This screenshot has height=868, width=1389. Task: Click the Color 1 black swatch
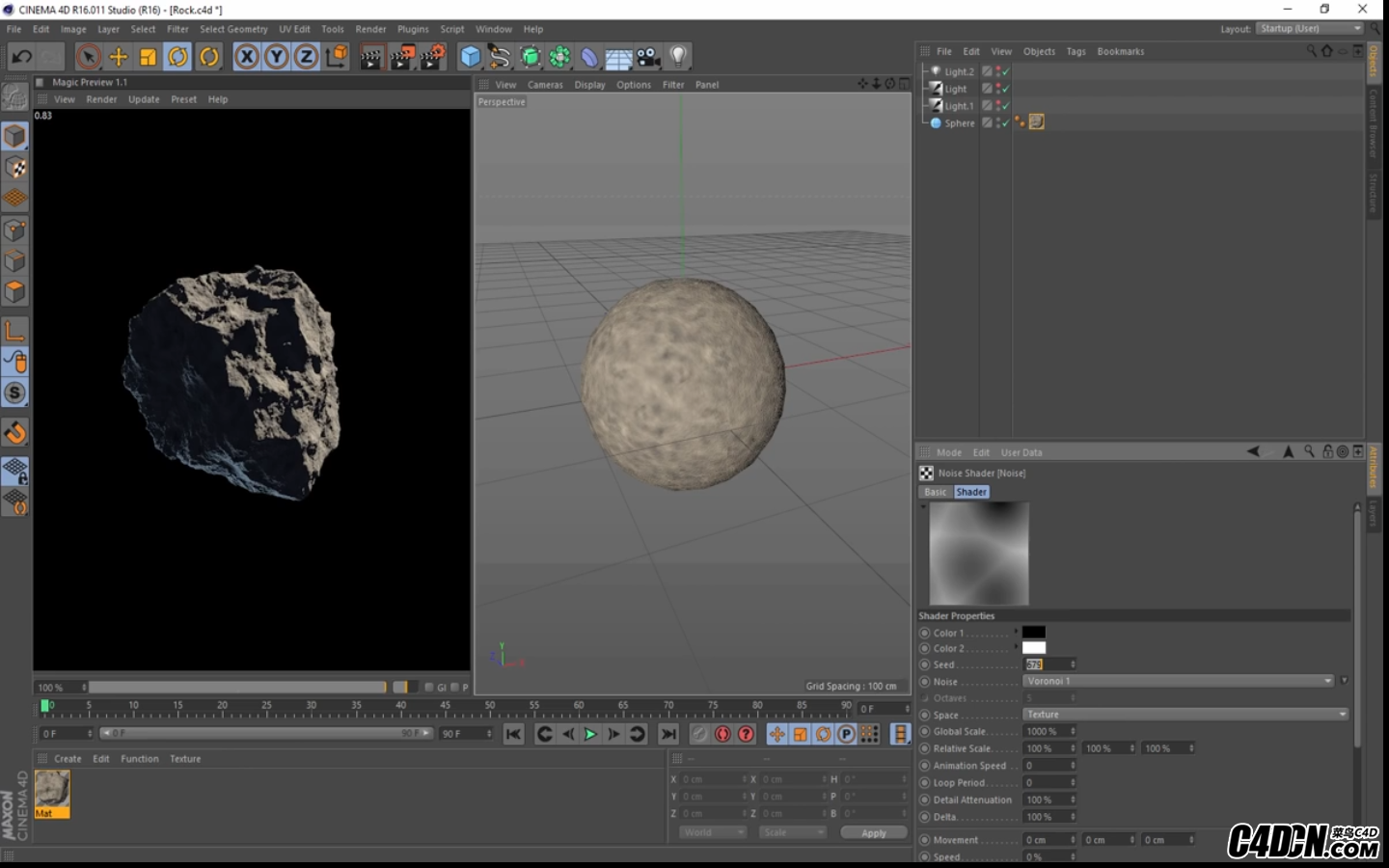(1034, 633)
